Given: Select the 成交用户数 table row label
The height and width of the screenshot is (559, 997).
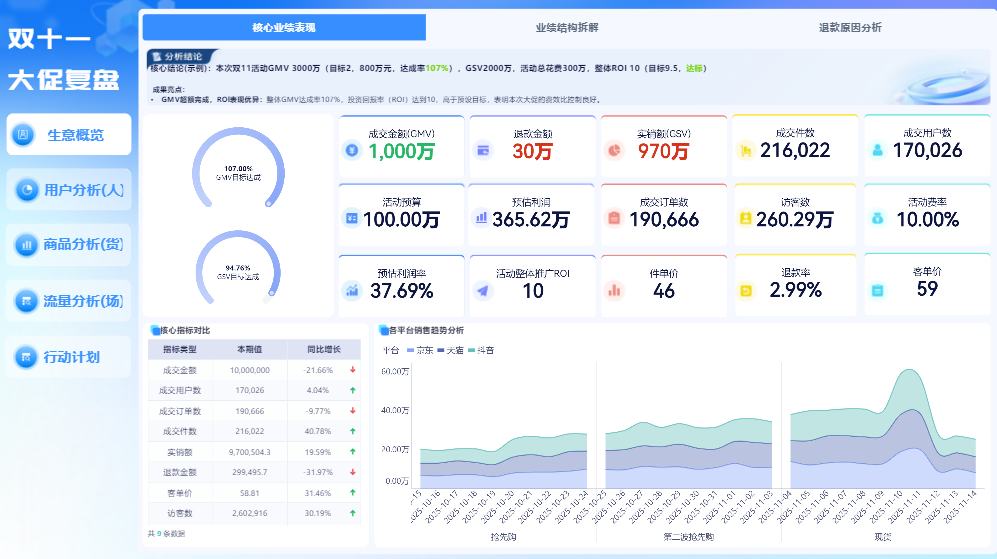Looking at the screenshot, I should 180,390.
